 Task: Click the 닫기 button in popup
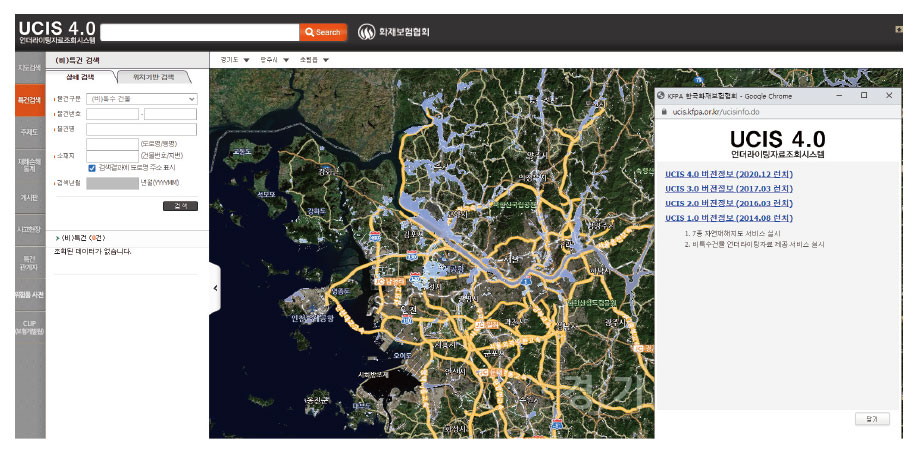[872, 419]
